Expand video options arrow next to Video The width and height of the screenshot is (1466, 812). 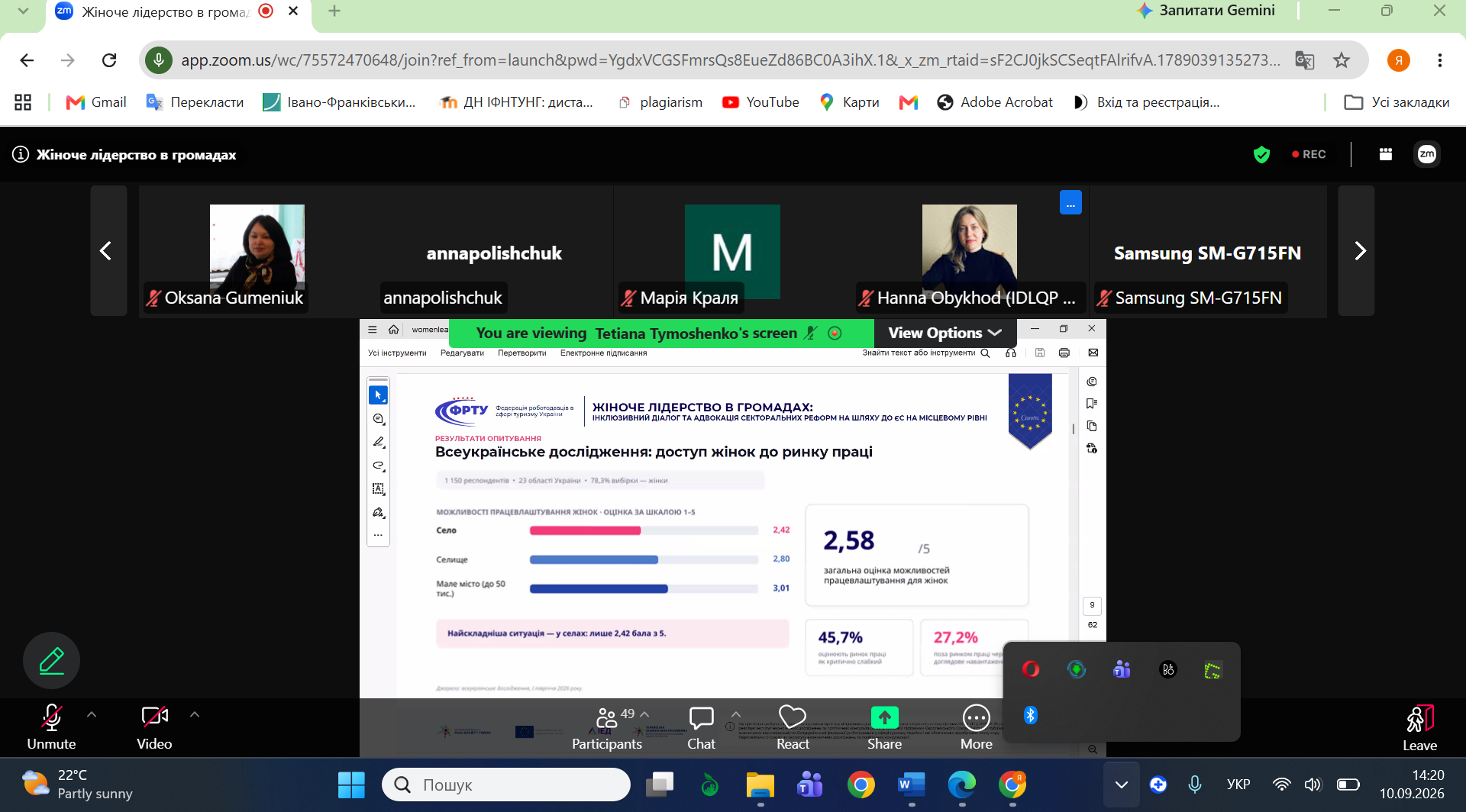(x=195, y=714)
